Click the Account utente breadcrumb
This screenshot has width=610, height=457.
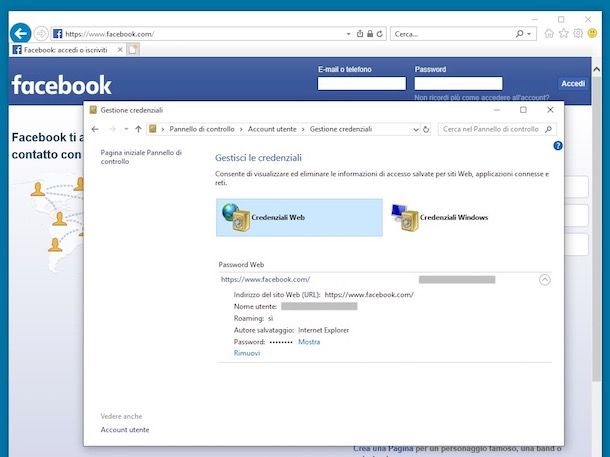pyautogui.click(x=272, y=129)
